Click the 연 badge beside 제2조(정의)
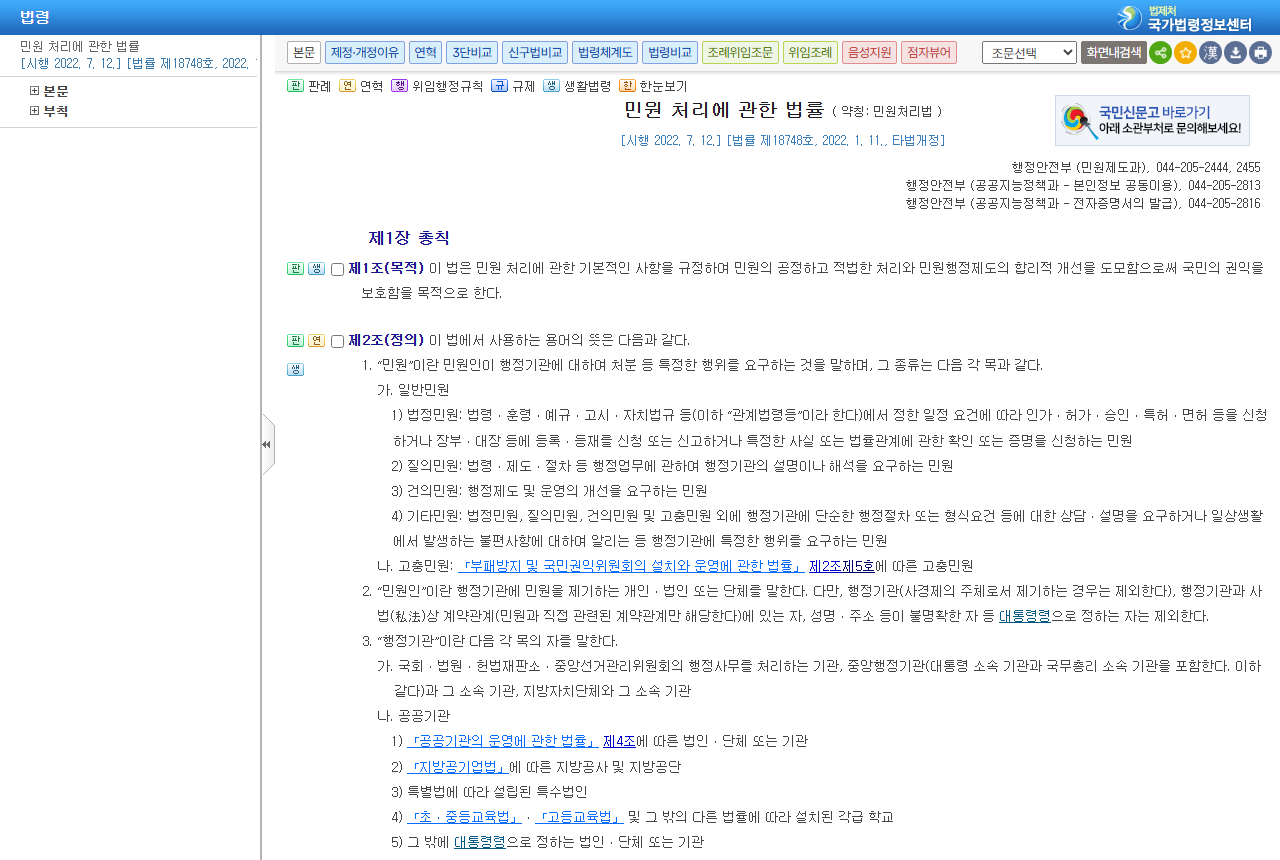 click(x=316, y=341)
